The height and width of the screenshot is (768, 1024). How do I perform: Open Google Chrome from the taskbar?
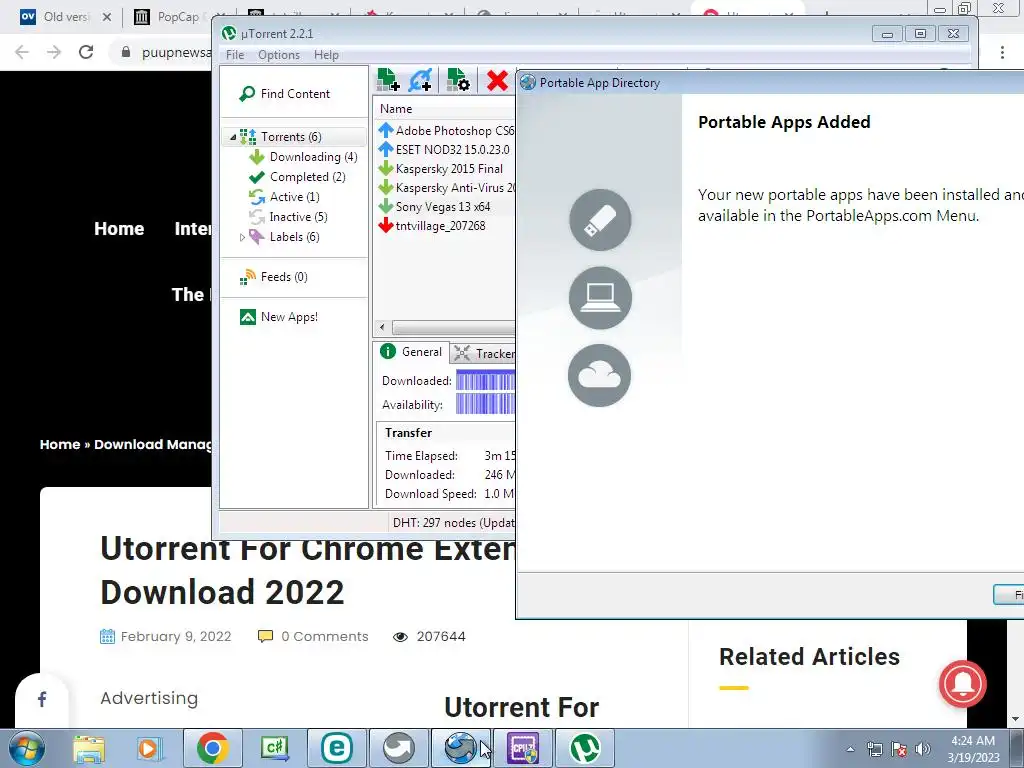click(x=212, y=748)
